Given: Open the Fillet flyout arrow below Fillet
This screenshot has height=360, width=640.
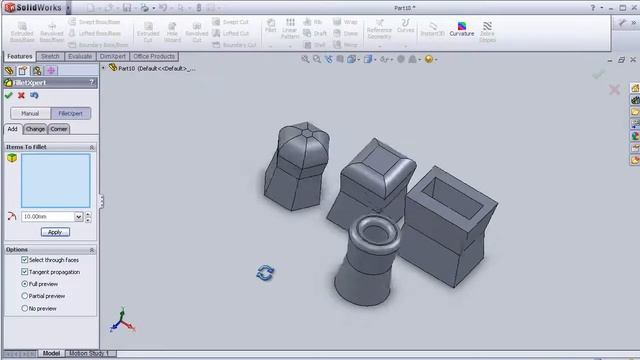Looking at the screenshot, I should [271, 46].
